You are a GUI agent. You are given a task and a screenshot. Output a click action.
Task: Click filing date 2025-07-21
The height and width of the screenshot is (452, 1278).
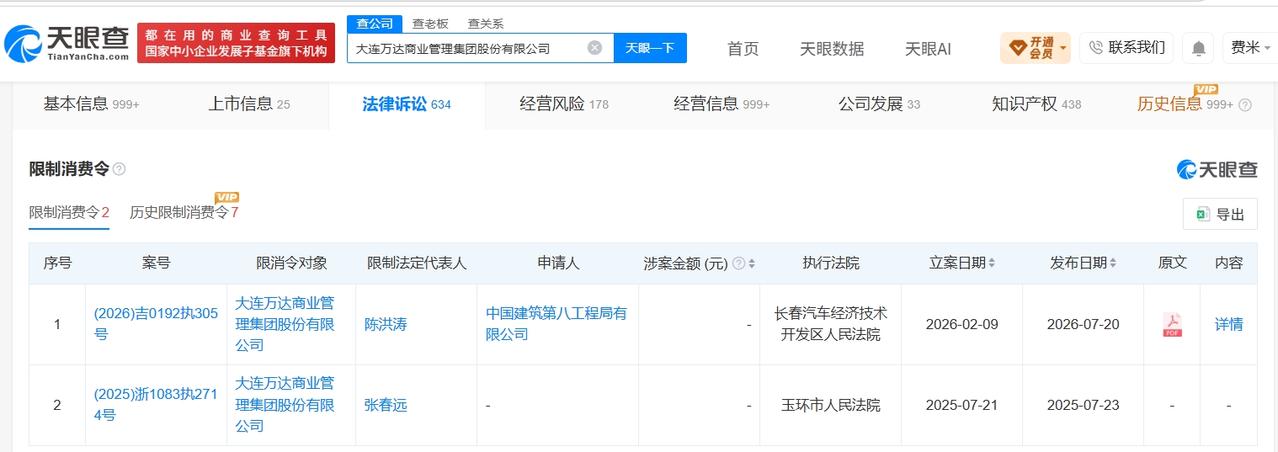[x=962, y=405]
